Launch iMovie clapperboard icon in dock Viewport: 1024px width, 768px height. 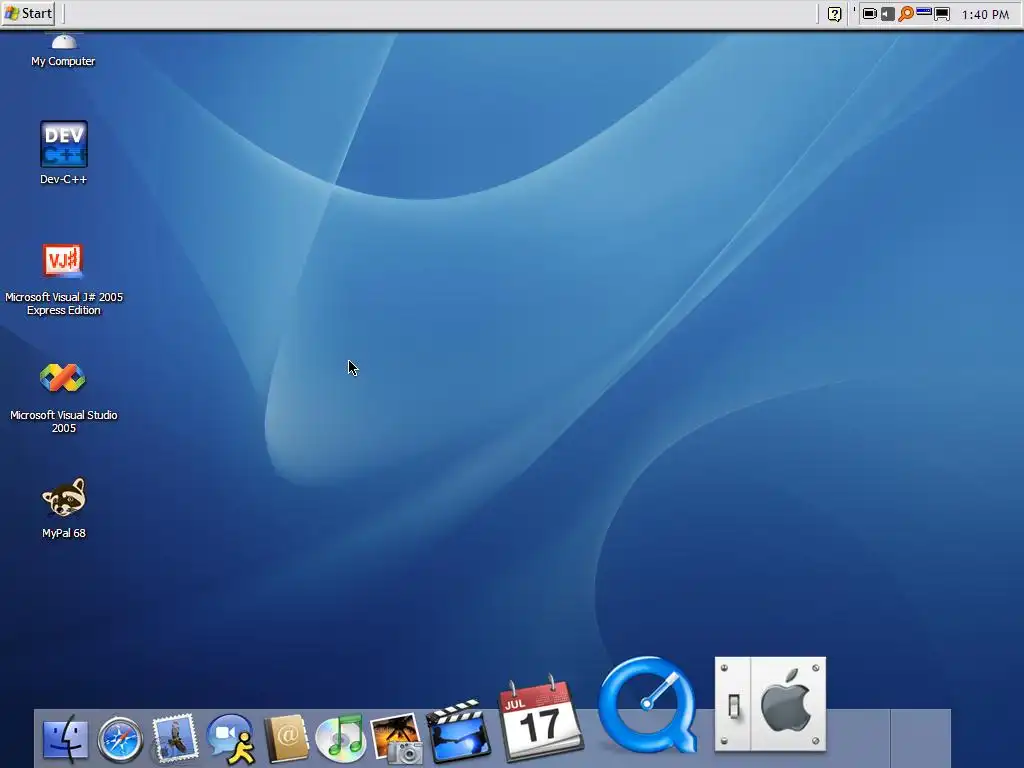click(458, 731)
